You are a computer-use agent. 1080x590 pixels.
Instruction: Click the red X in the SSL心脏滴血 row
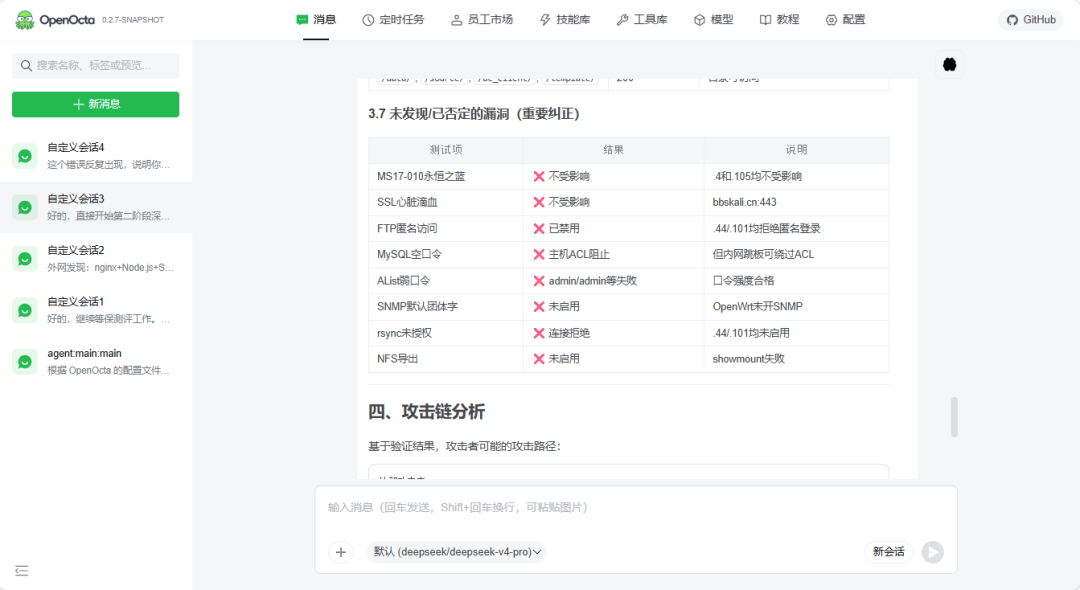tap(539, 202)
